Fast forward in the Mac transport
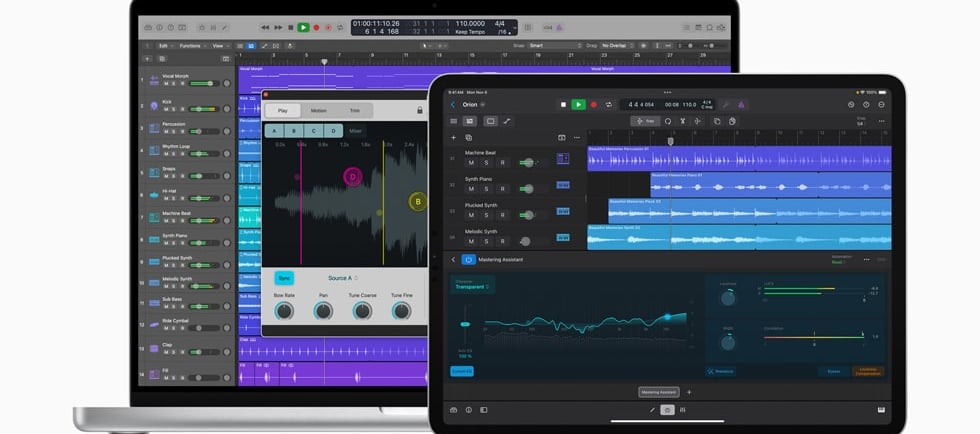Image resolution: width=980 pixels, height=434 pixels. point(278,28)
